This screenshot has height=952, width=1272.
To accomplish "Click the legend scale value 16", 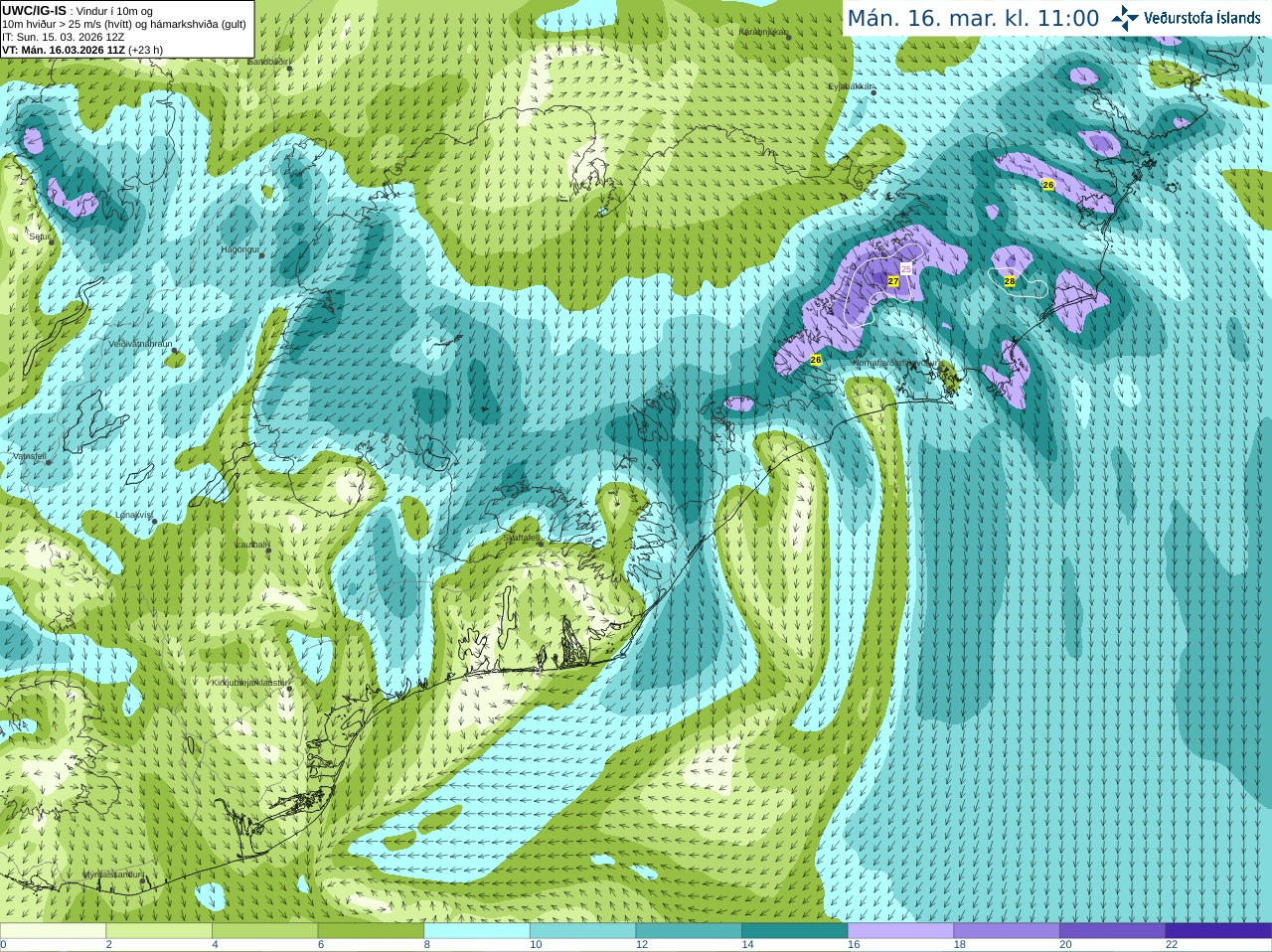I will [854, 945].
